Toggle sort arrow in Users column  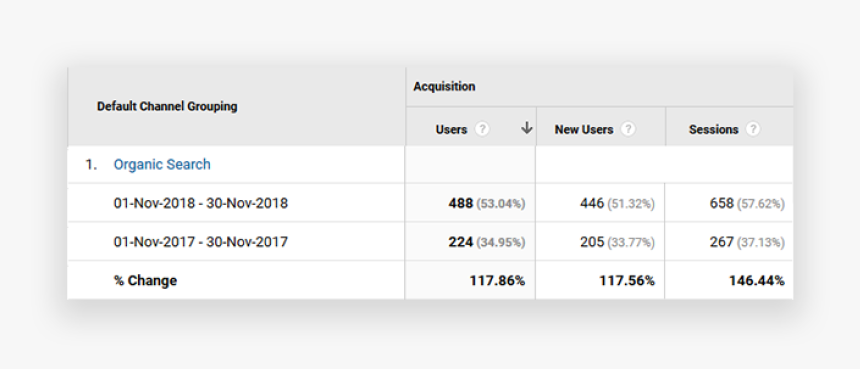click(x=527, y=128)
